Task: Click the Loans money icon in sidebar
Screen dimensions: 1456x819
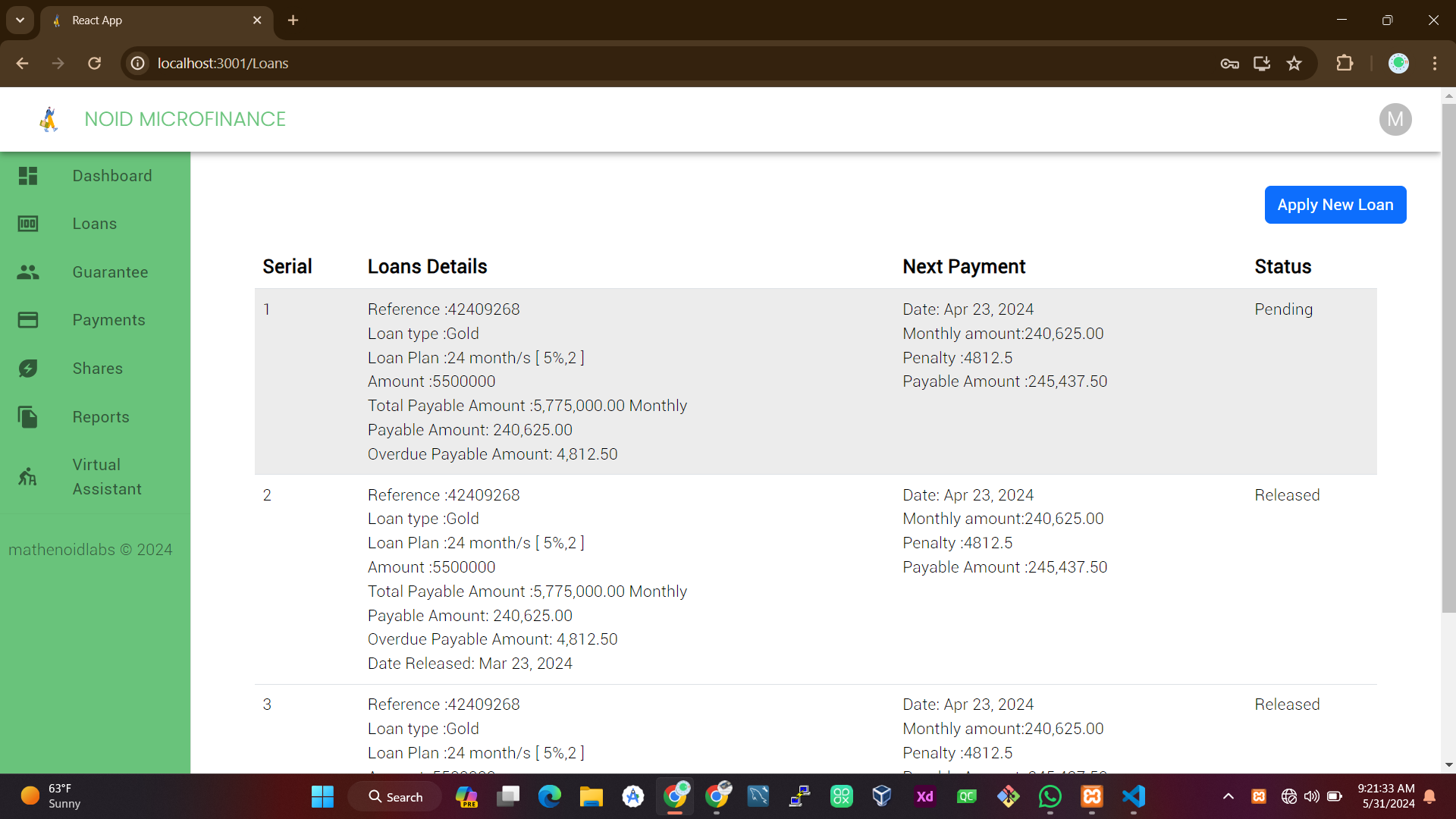Action: (28, 224)
